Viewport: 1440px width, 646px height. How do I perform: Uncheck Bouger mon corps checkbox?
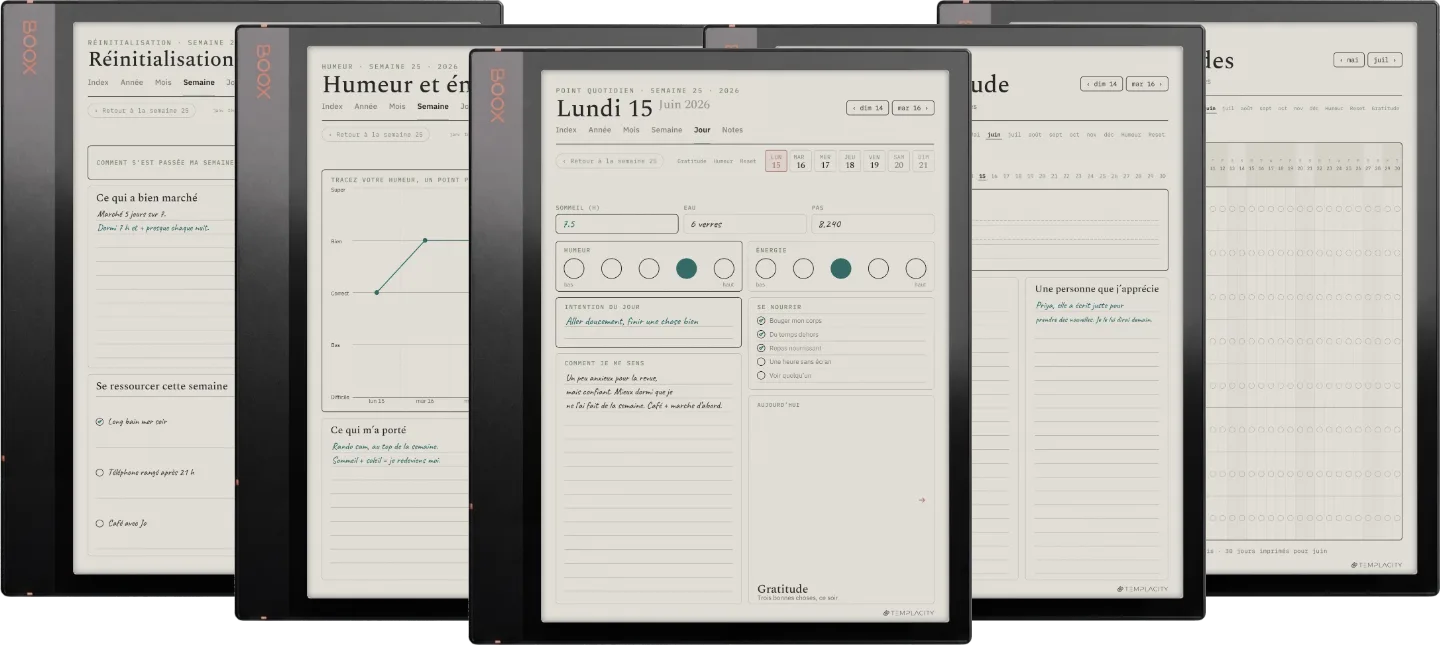pos(761,321)
